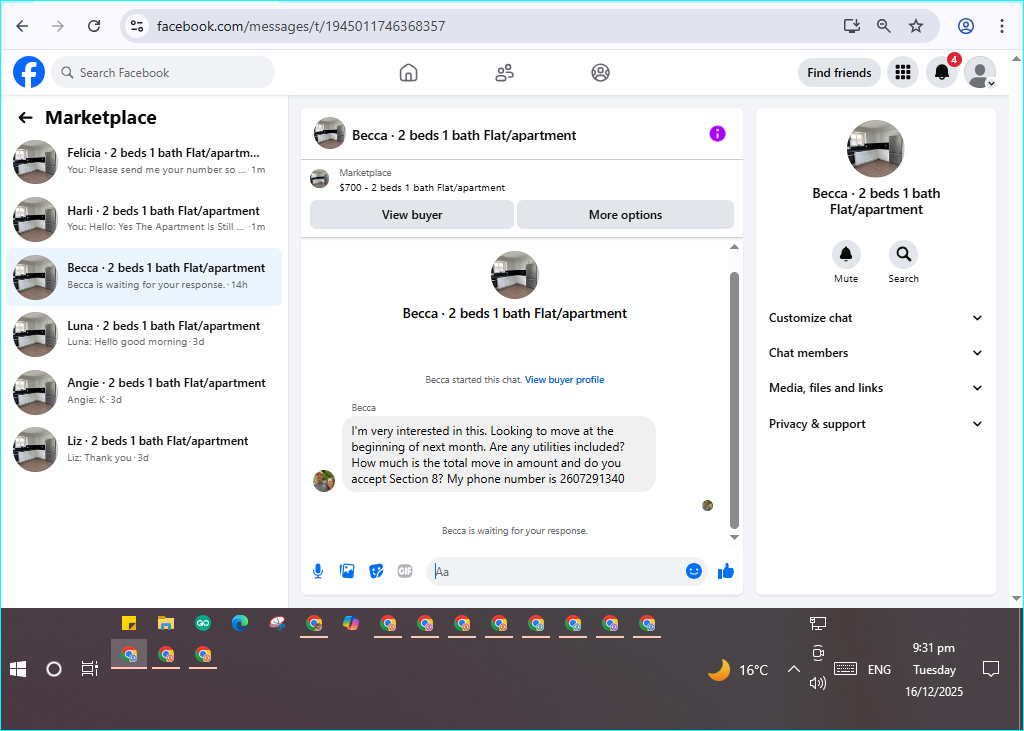
Task: Attach a photo file icon
Action: [x=347, y=572]
